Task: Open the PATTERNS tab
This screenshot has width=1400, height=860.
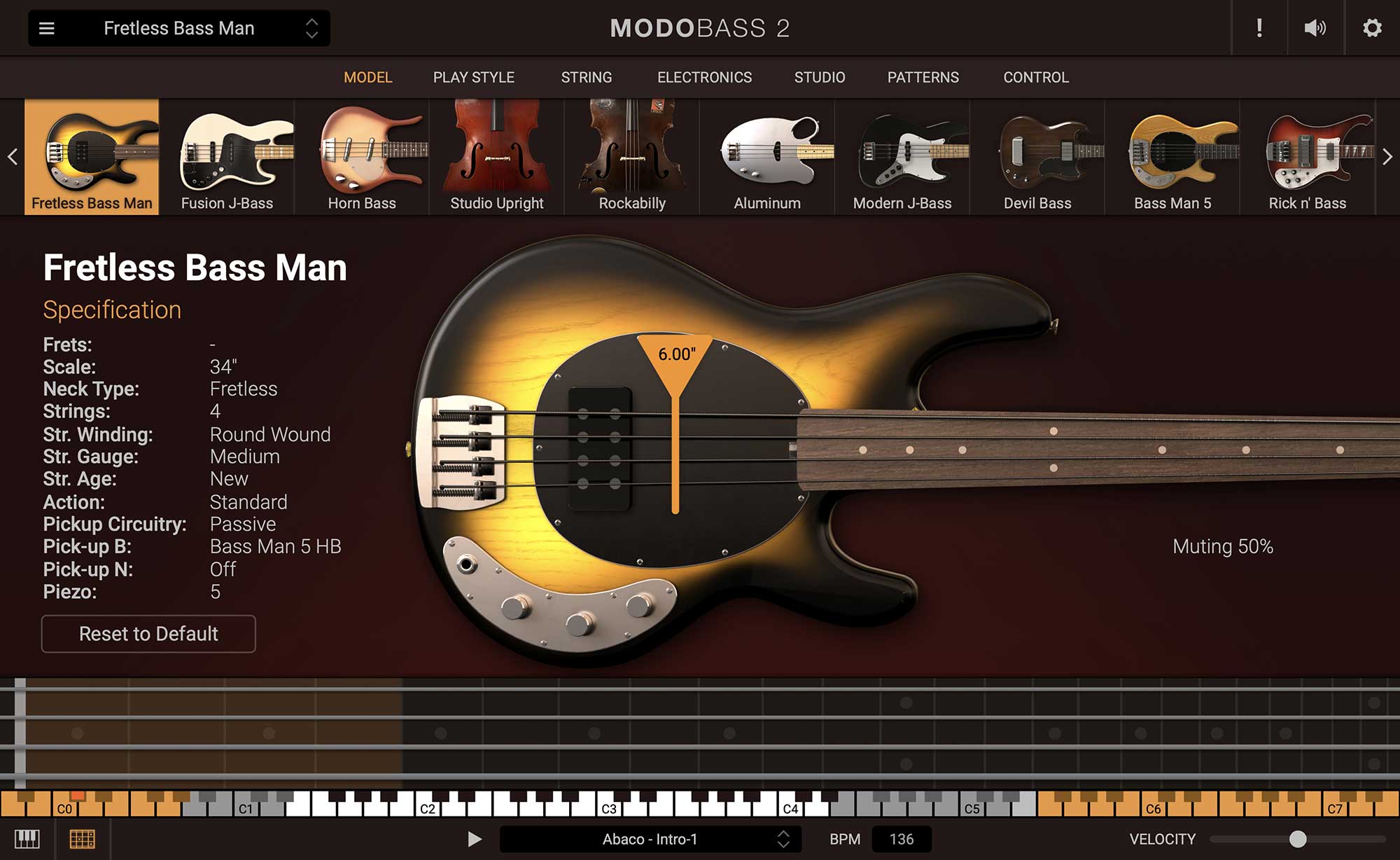Action: coord(923,78)
